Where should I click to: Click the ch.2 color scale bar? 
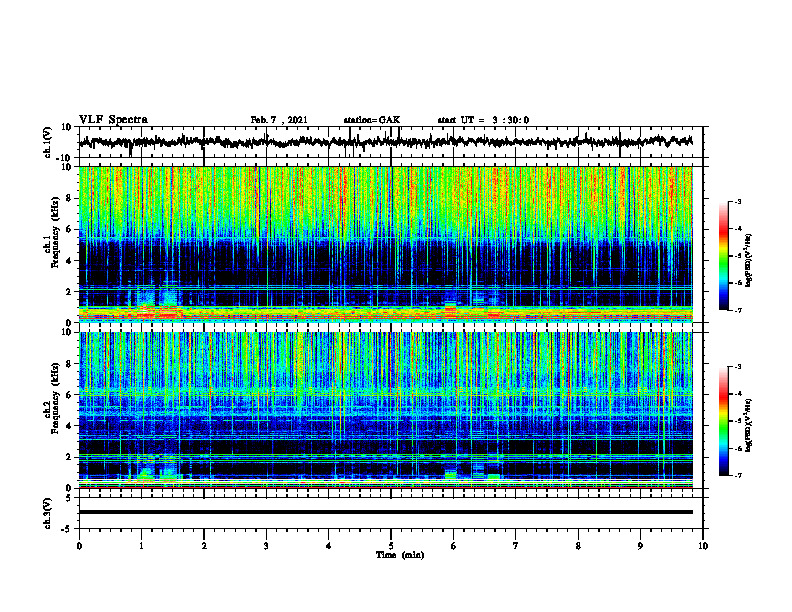(x=723, y=421)
